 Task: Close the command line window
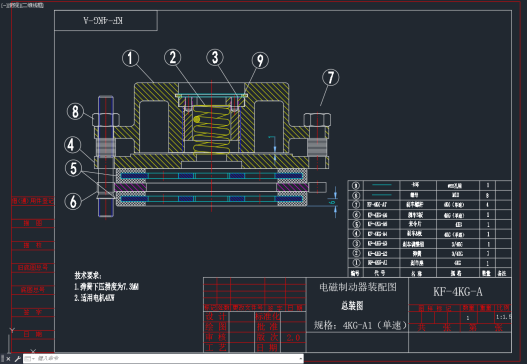pos(8,359)
